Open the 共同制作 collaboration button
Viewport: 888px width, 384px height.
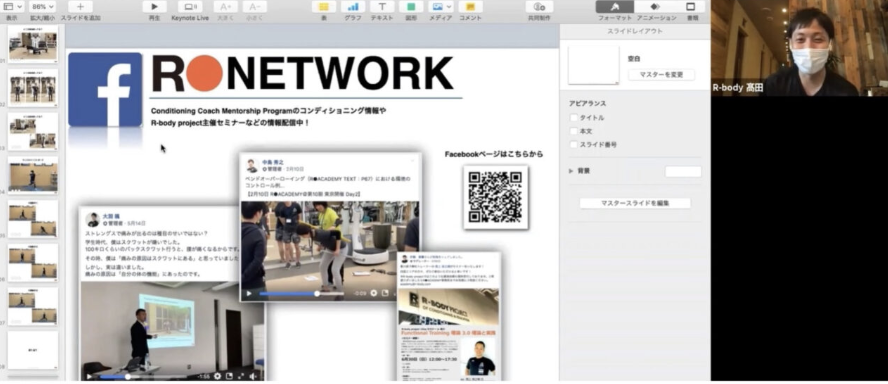(x=539, y=7)
